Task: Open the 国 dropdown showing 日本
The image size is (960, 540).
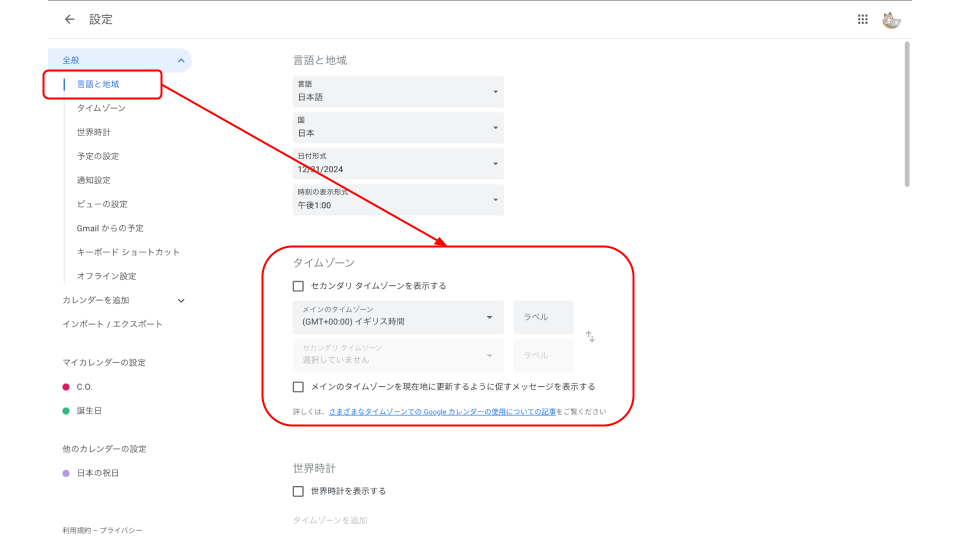Action: (x=398, y=128)
